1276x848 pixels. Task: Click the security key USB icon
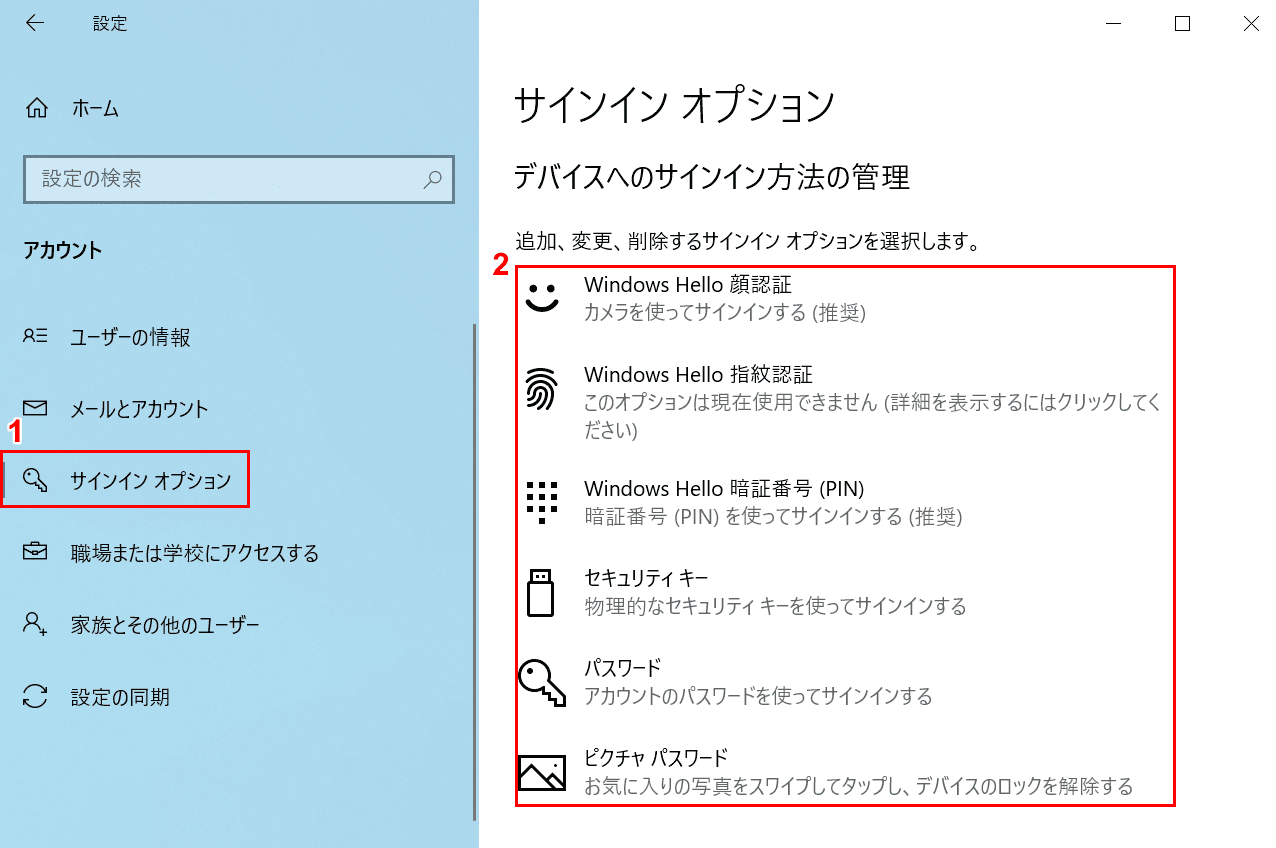(540, 592)
